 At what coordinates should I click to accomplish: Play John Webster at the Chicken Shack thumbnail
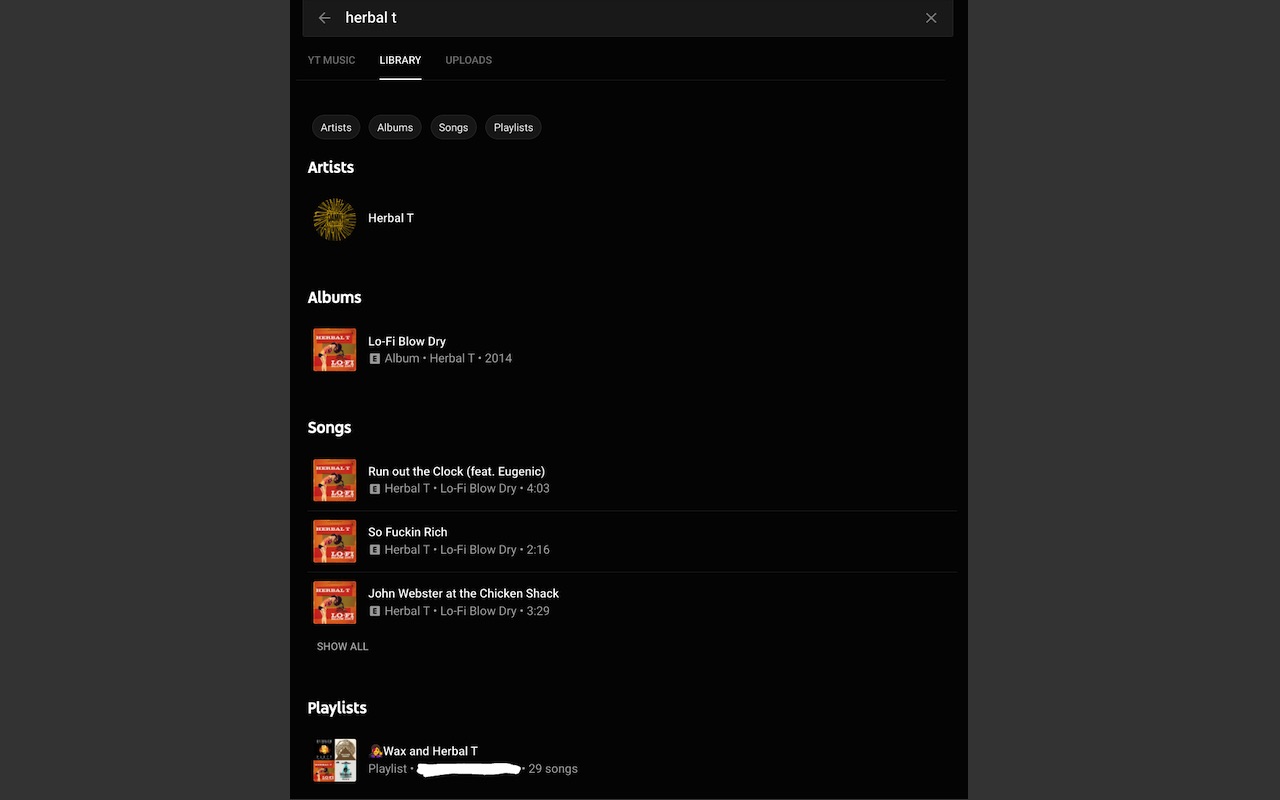click(334, 602)
